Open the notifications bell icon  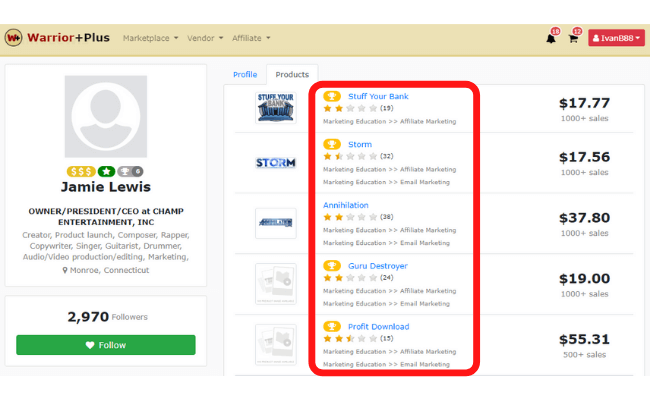(x=551, y=39)
